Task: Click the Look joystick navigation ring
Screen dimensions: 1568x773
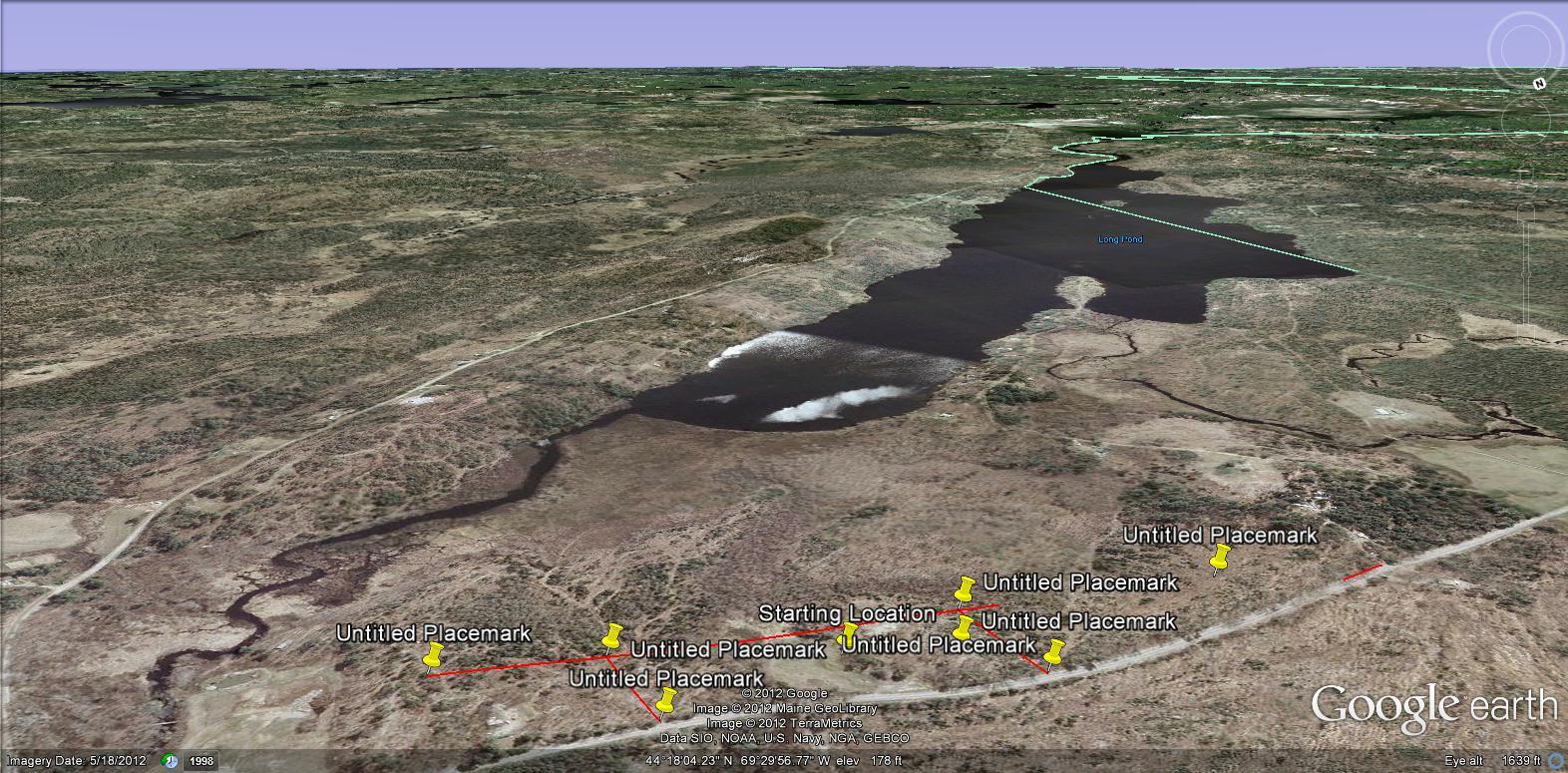Action: [x=1526, y=47]
